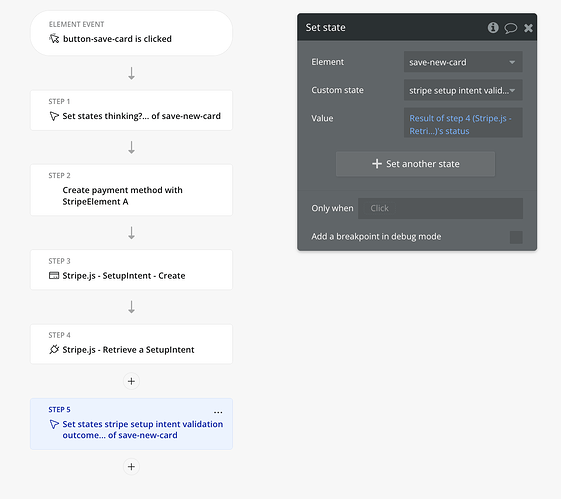Expand the Element dropdown showing save-new-card

463,62
